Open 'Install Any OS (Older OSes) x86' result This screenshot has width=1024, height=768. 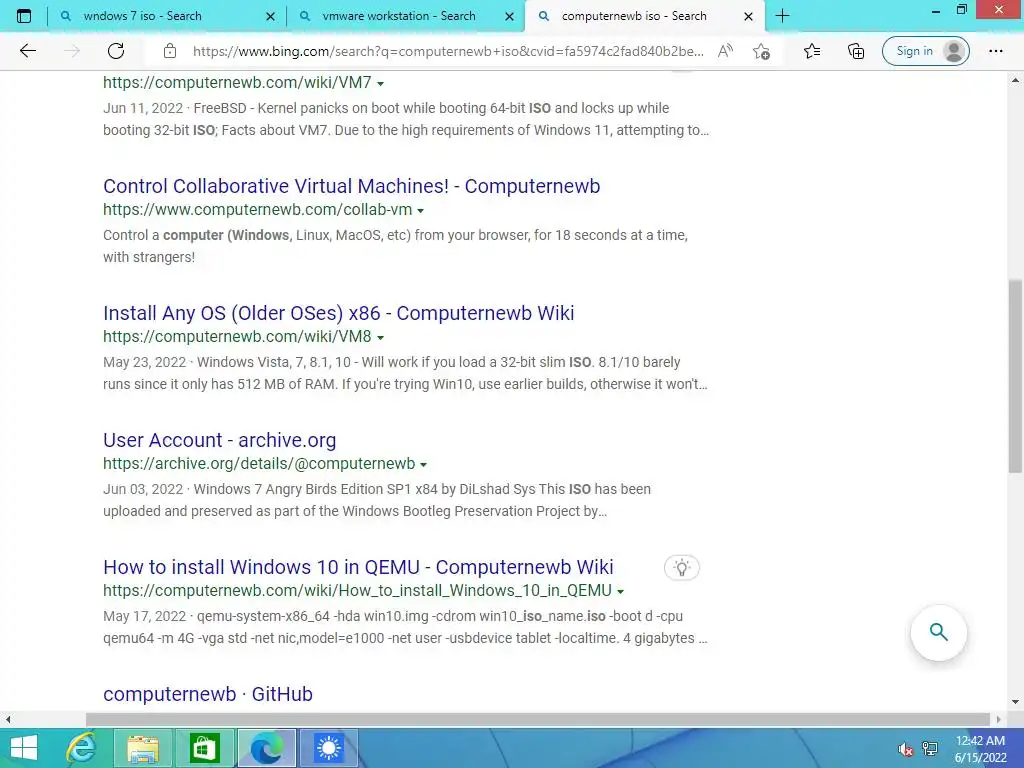point(338,313)
